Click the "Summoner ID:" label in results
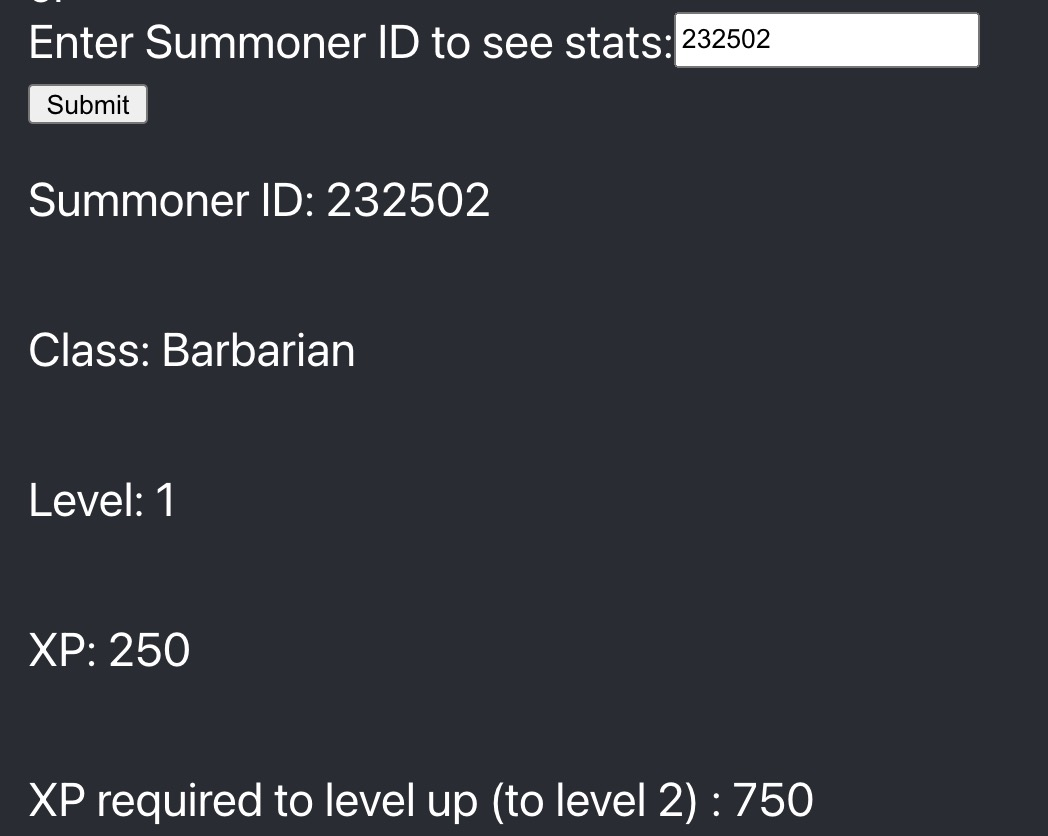This screenshot has height=836, width=1048. point(172,200)
